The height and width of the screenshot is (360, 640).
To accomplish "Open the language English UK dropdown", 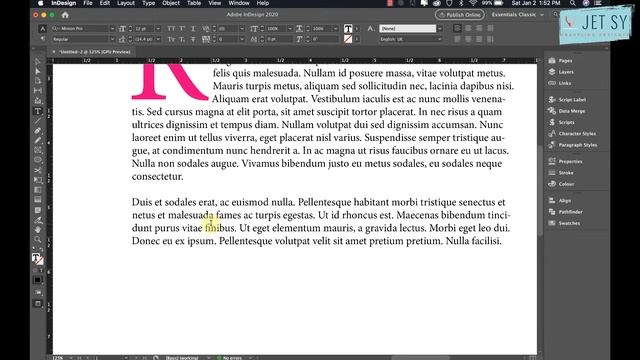I will click(x=439, y=39).
